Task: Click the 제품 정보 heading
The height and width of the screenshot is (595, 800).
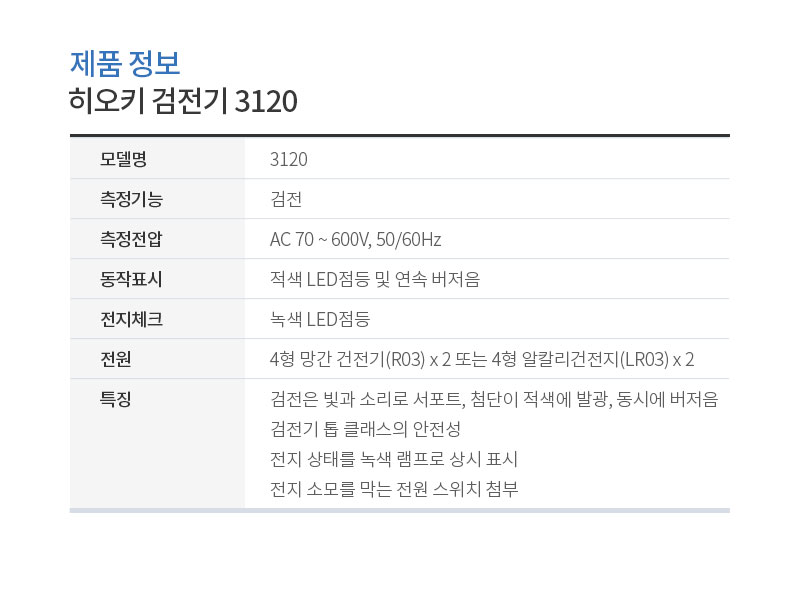Action: click(x=125, y=64)
